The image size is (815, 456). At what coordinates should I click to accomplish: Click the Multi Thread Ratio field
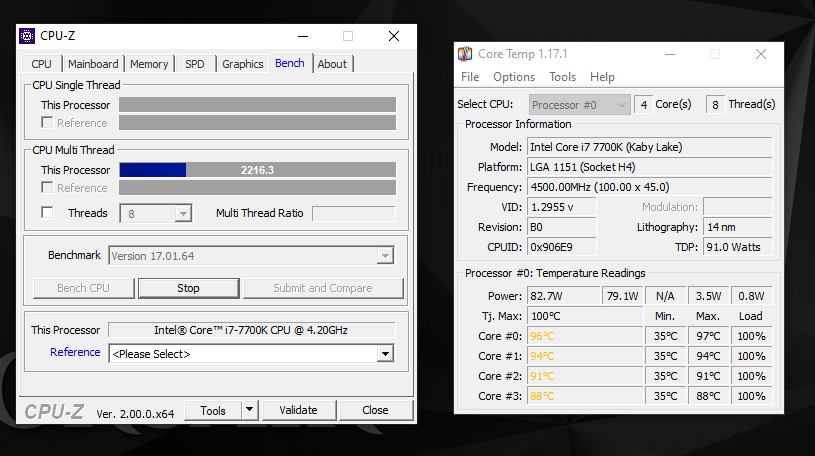click(x=353, y=213)
